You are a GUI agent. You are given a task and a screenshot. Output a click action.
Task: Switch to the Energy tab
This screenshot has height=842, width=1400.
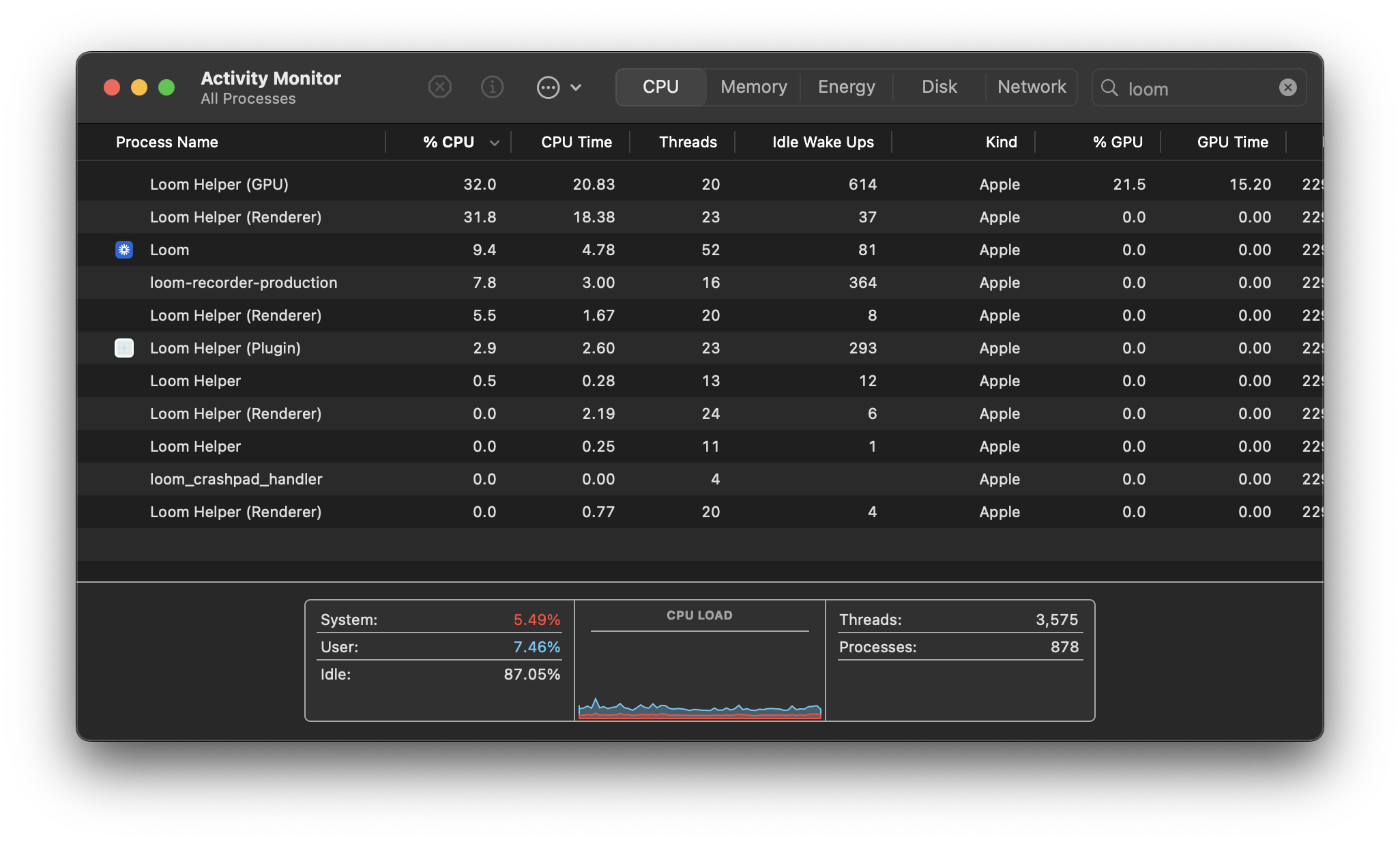846,87
